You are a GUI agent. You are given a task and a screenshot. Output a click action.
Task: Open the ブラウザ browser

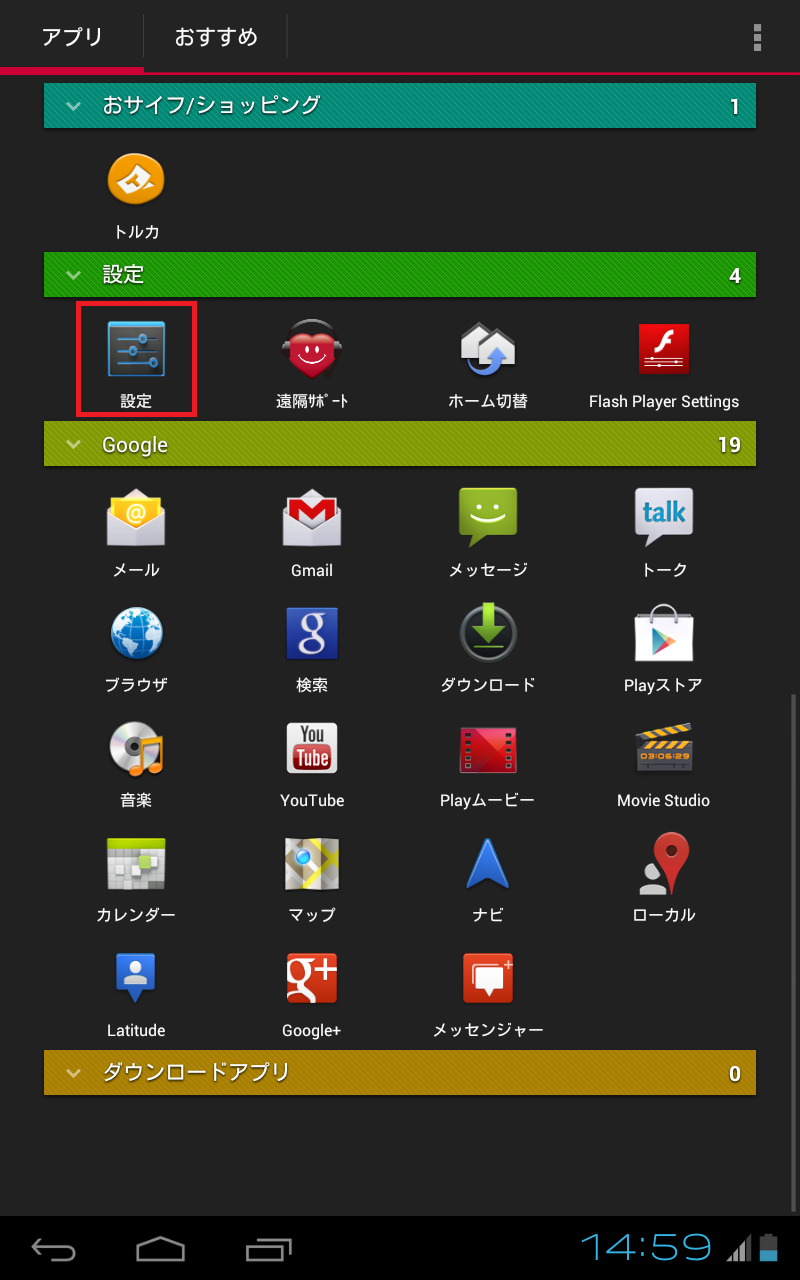point(136,647)
